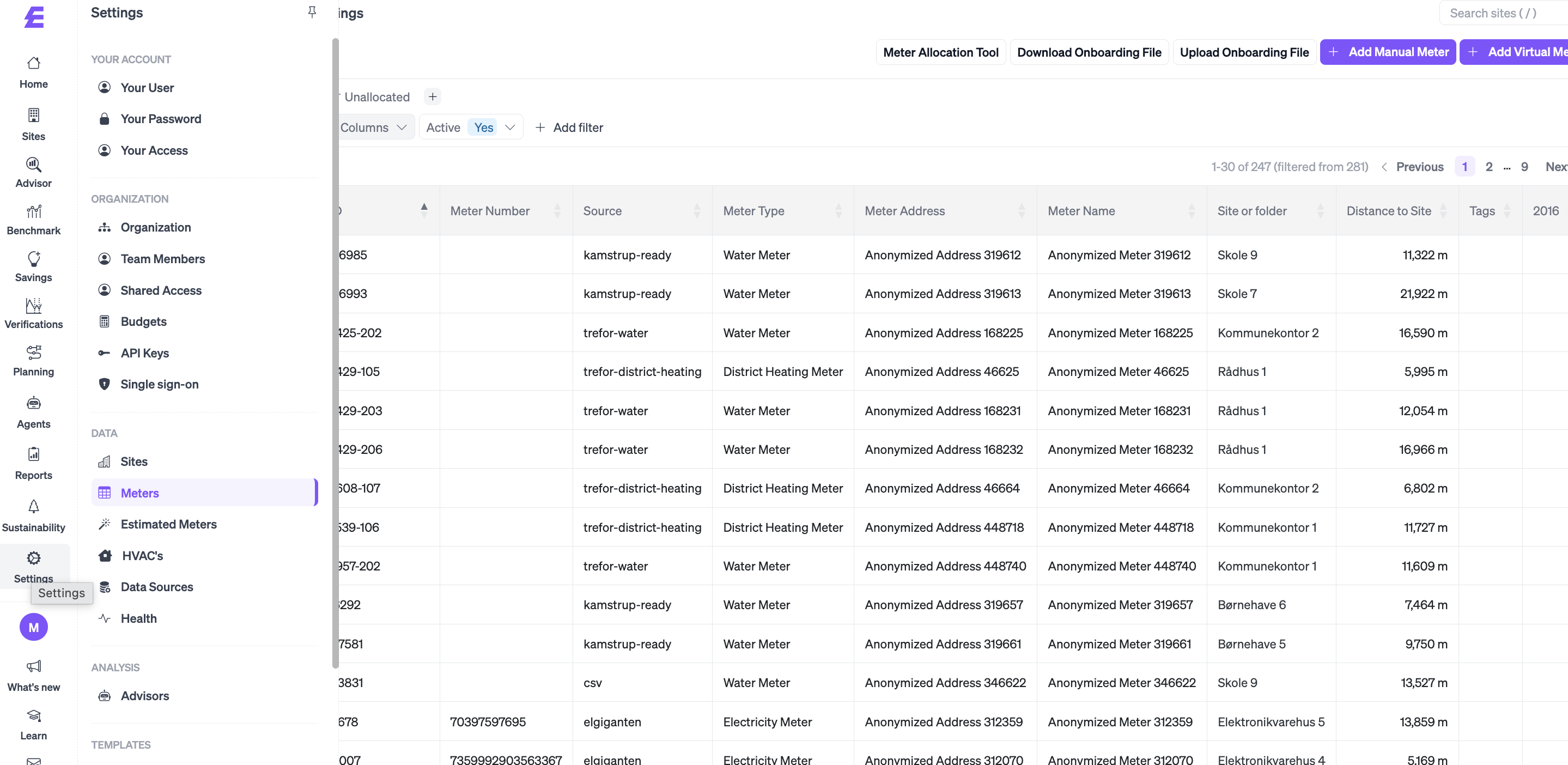
Task: Click Download Onboarding File
Action: (x=1089, y=52)
